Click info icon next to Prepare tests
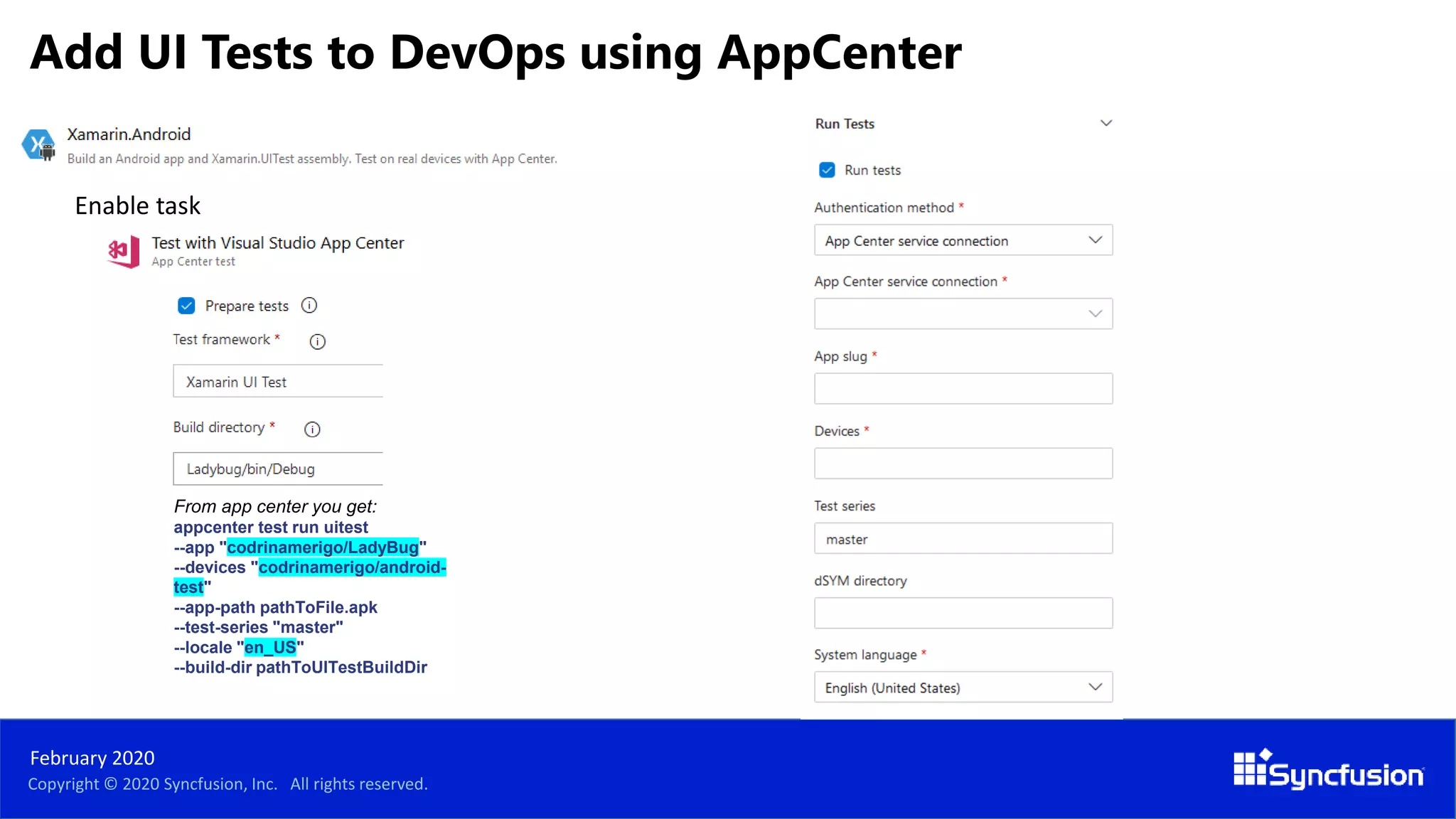The height and width of the screenshot is (819, 1456). click(309, 306)
